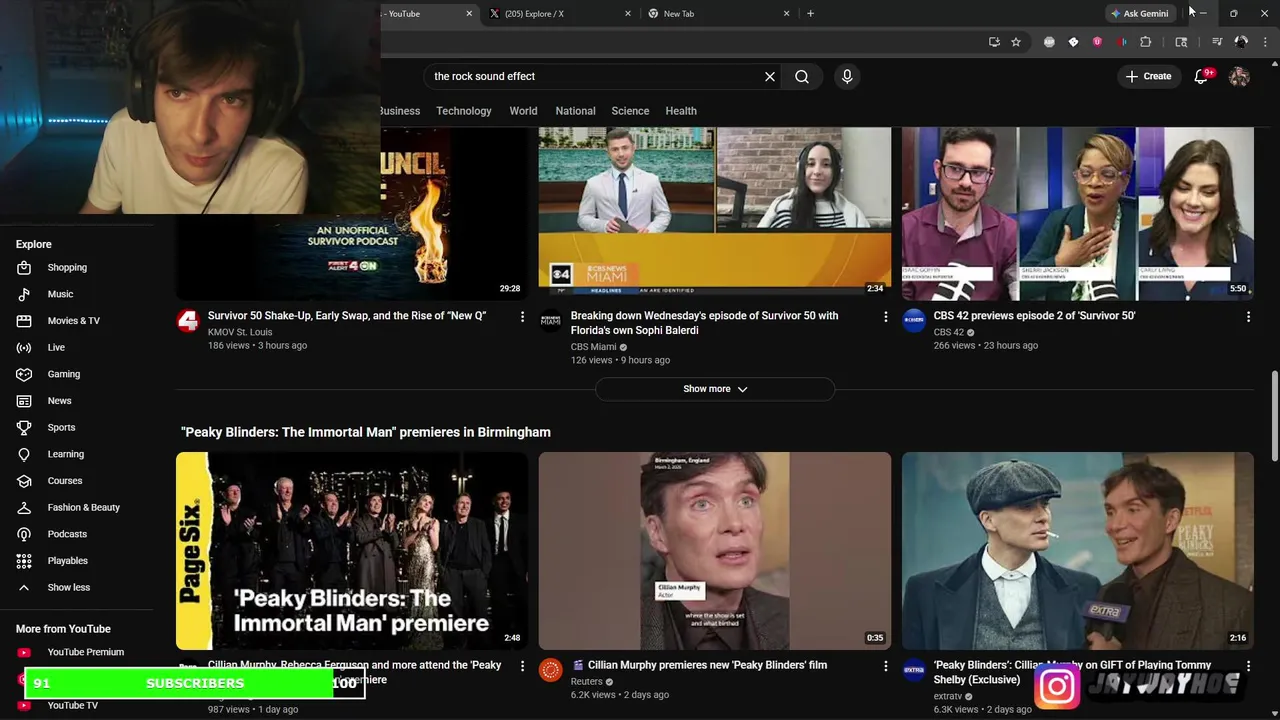The image size is (1280, 720).
Task: Select the Technology category tab
Action: (464, 111)
